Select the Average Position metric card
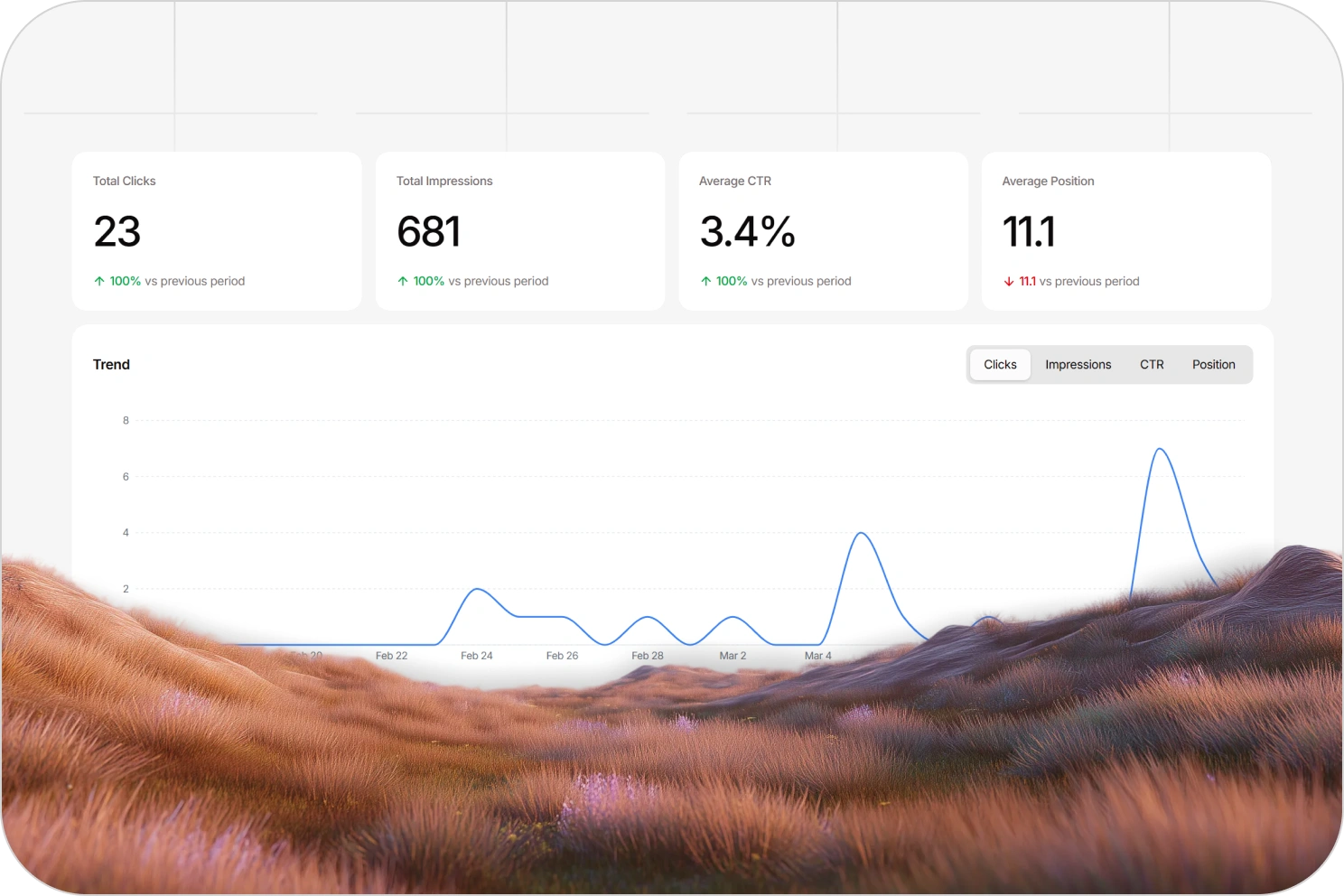The height and width of the screenshot is (896, 1344). (x=1125, y=230)
